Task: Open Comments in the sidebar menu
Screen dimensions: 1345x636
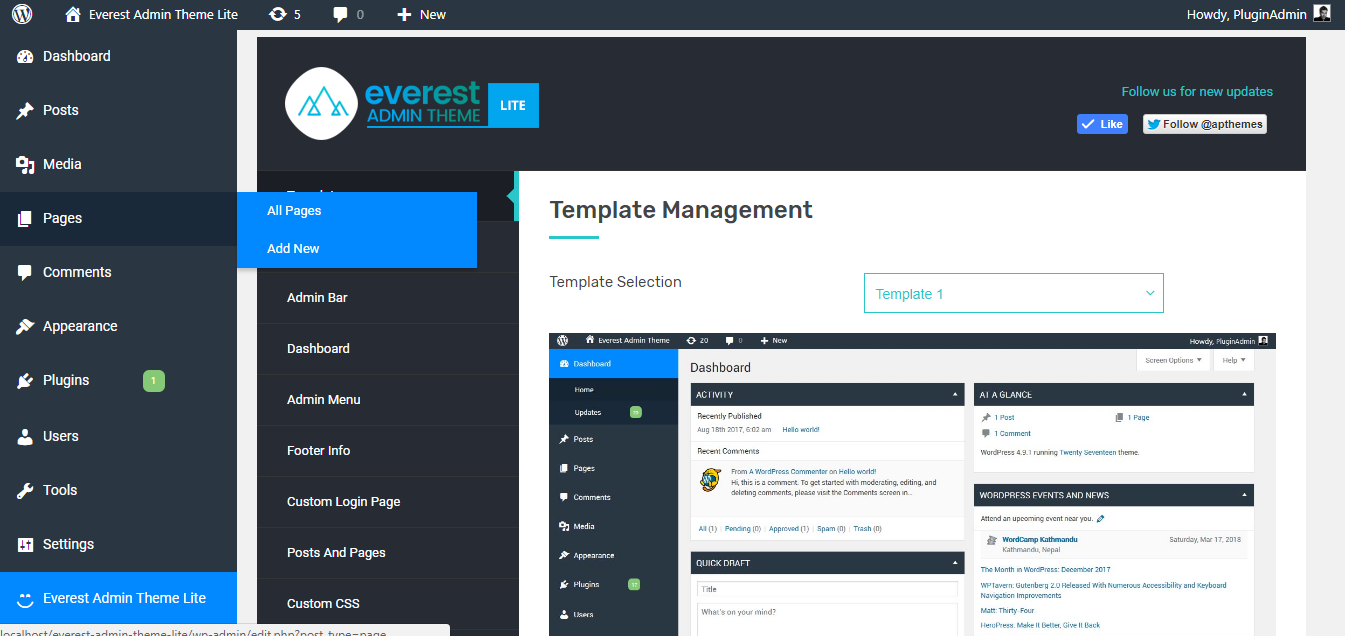Action: point(118,272)
